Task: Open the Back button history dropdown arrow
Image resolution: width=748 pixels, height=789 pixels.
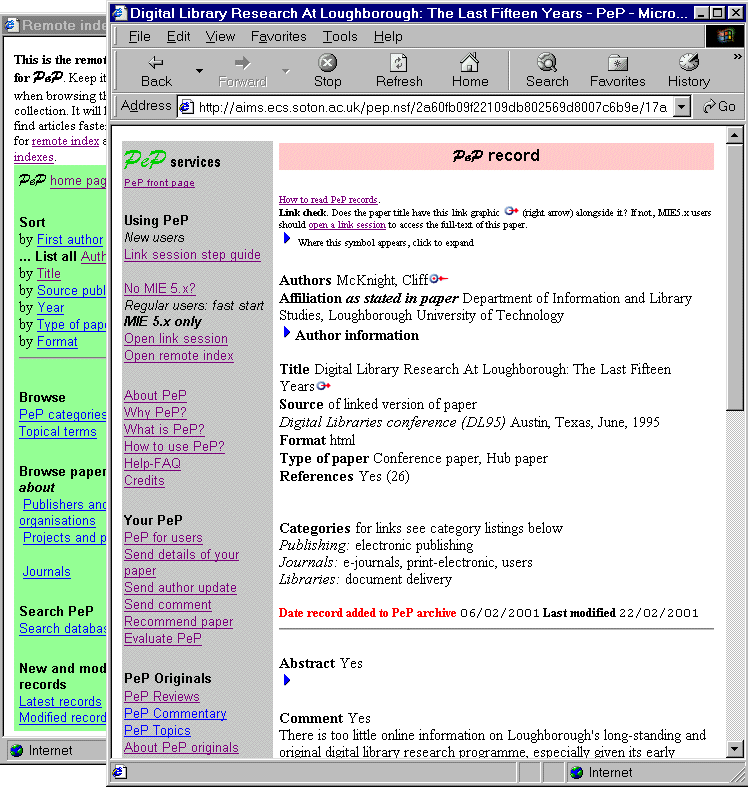Action: [199, 71]
